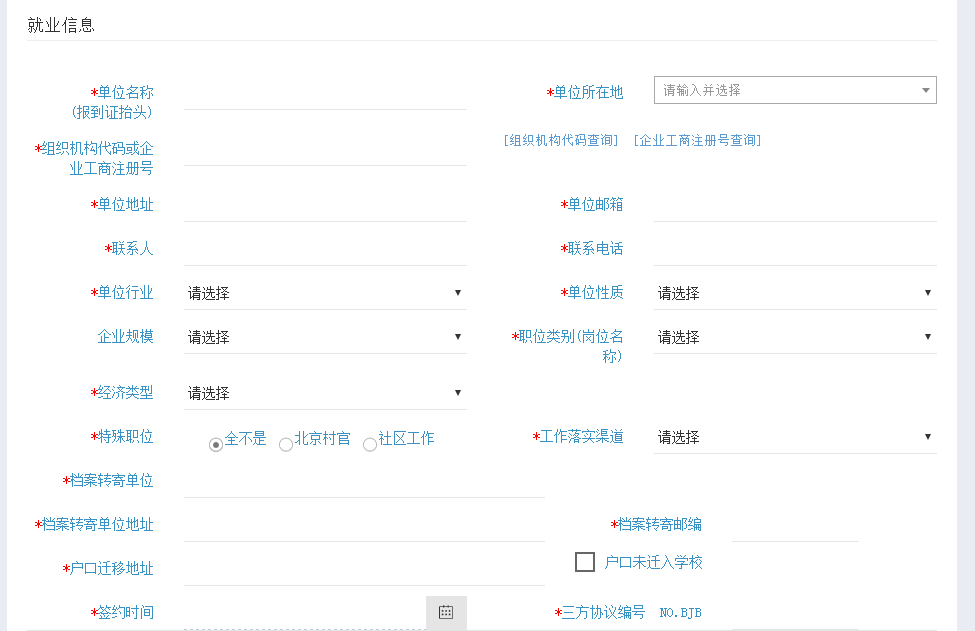This screenshot has height=631, width=975.
Task: Expand the 经济类型 dropdown
Action: (325, 393)
